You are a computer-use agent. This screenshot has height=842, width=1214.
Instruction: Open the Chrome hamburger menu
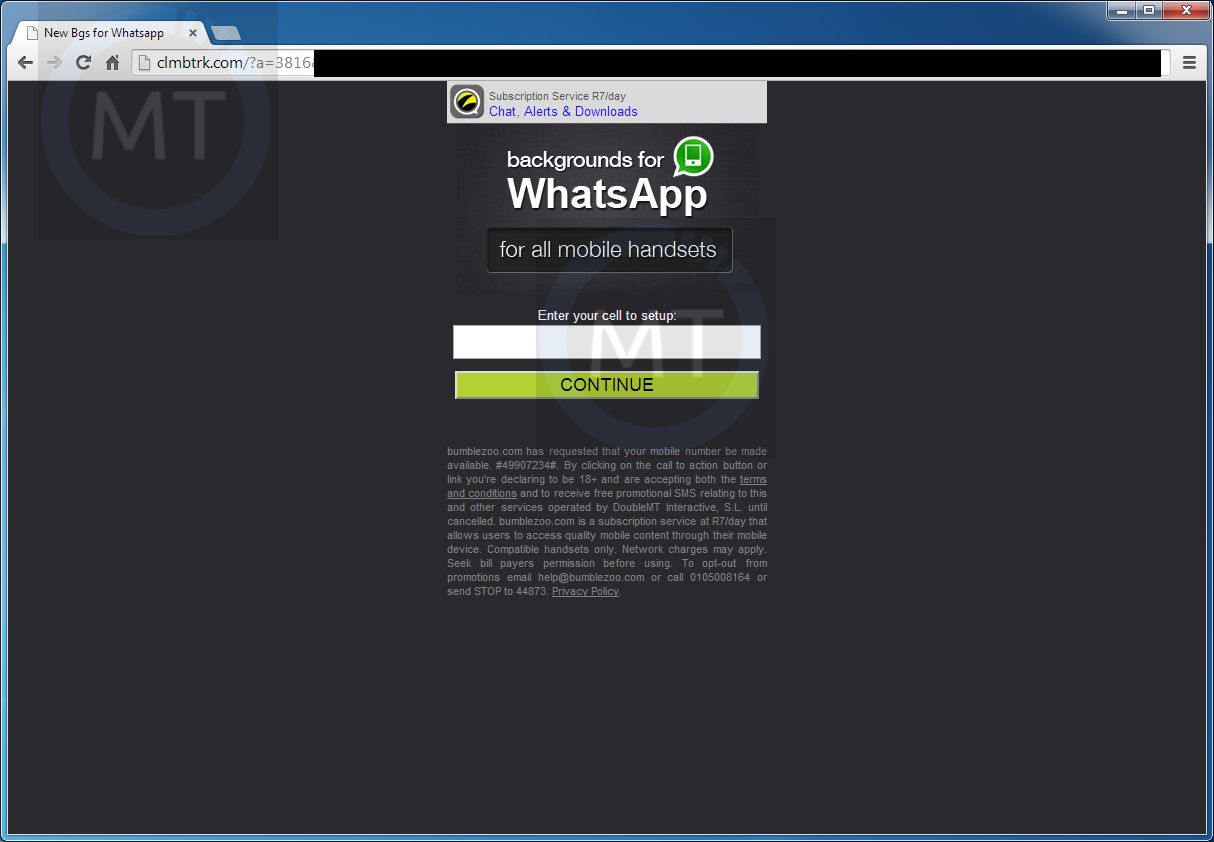(x=1189, y=63)
